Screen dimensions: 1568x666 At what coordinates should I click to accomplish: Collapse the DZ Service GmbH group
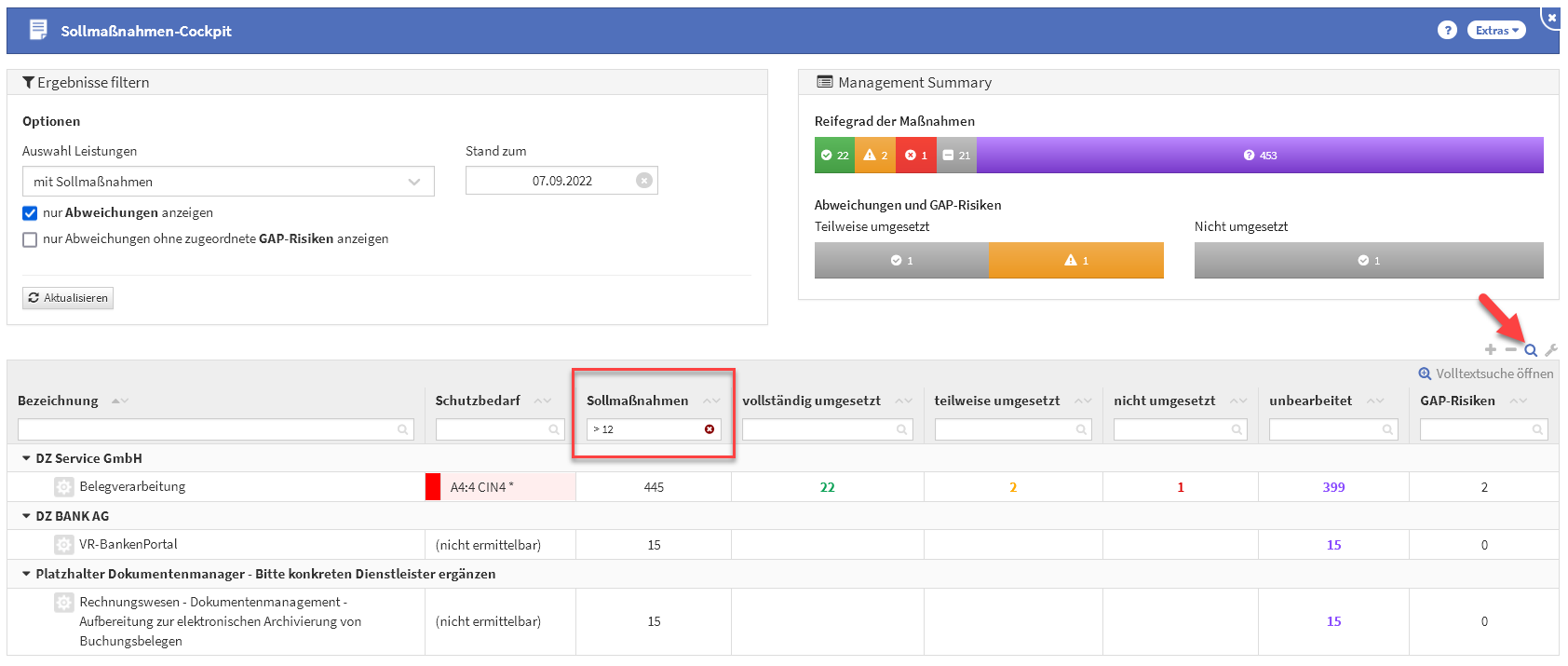tap(27, 458)
